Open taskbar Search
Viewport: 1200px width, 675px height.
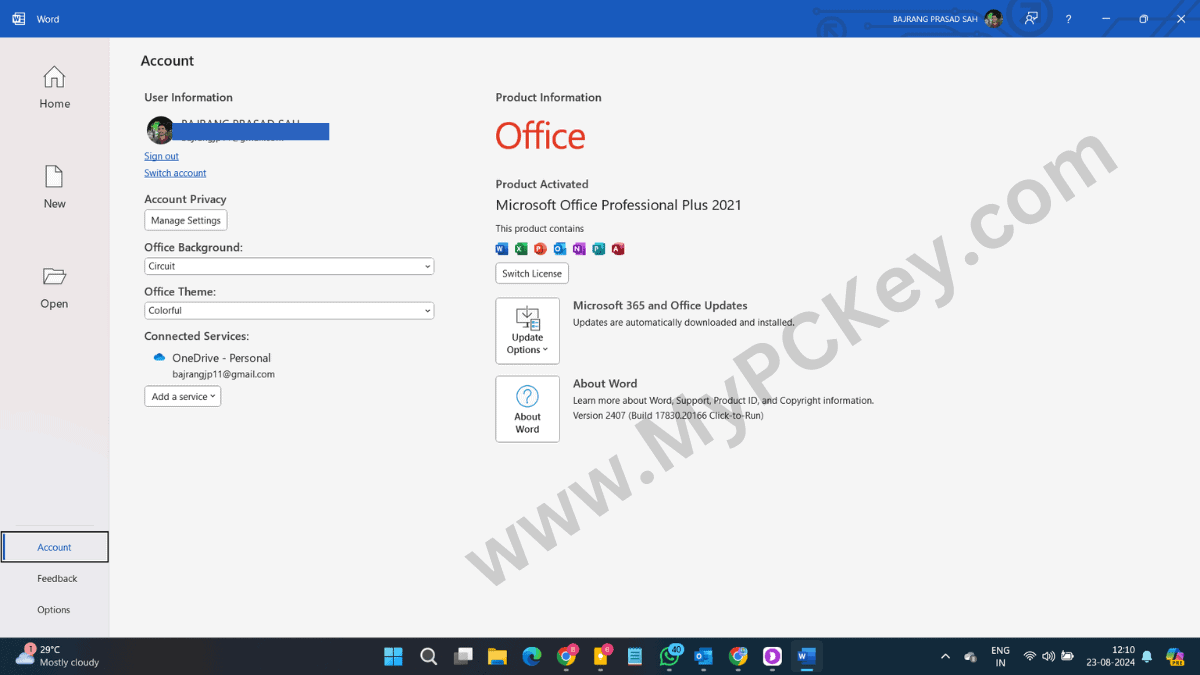[428, 656]
